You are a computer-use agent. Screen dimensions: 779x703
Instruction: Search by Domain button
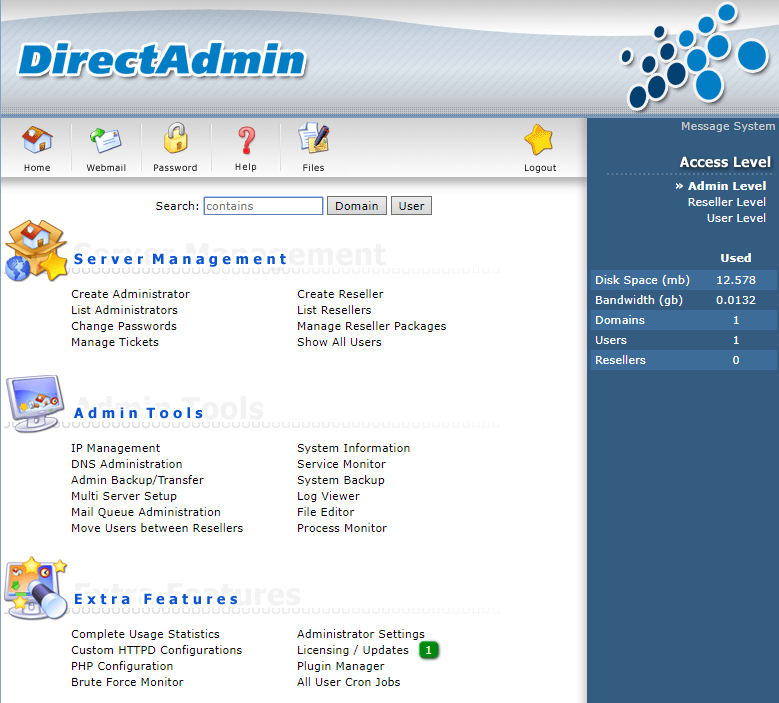pyautogui.click(x=357, y=206)
